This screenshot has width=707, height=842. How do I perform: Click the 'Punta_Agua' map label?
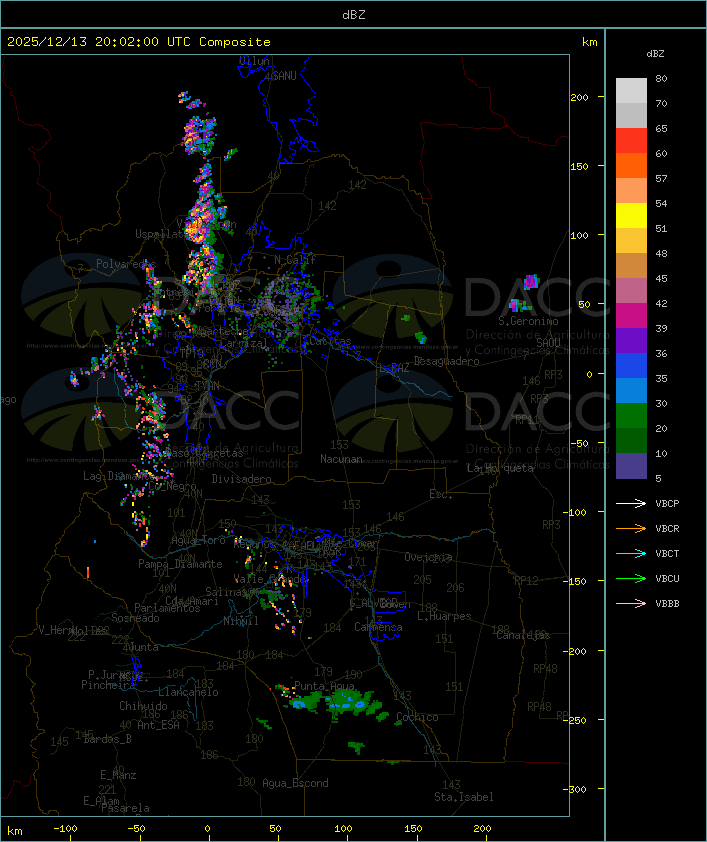pyautogui.click(x=324, y=686)
